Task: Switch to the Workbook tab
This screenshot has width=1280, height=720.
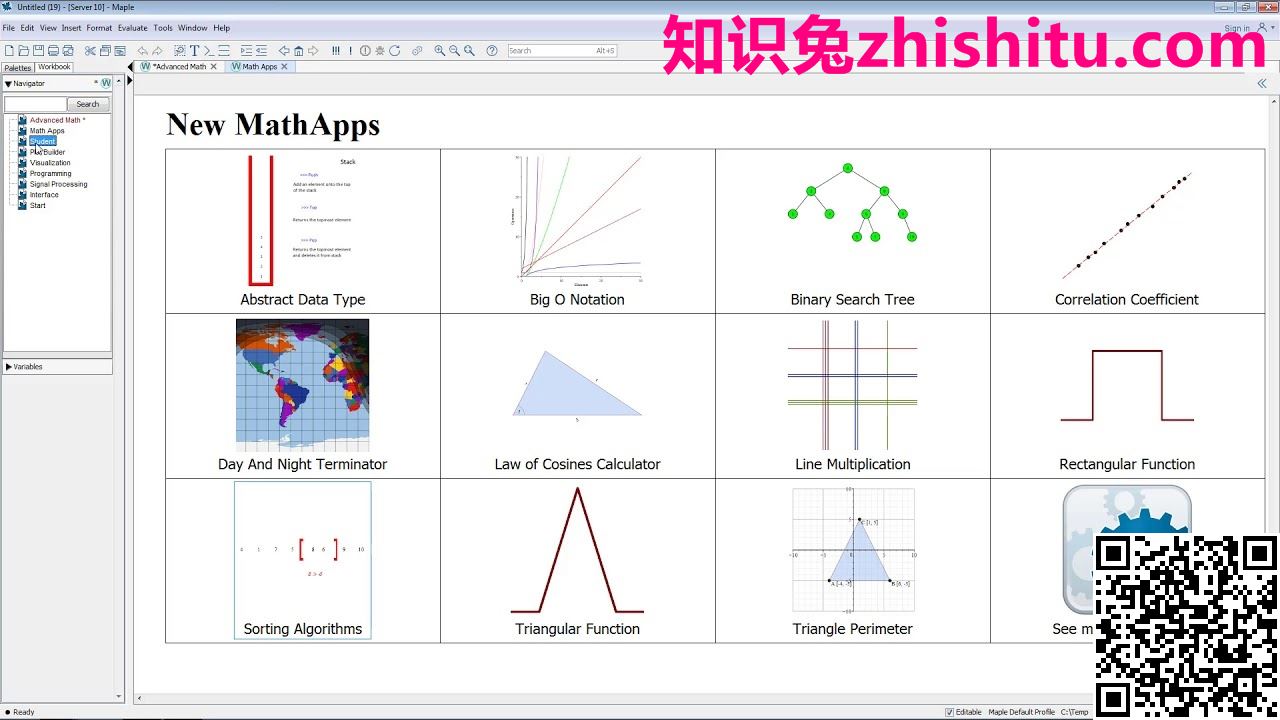Action: pos(54,67)
